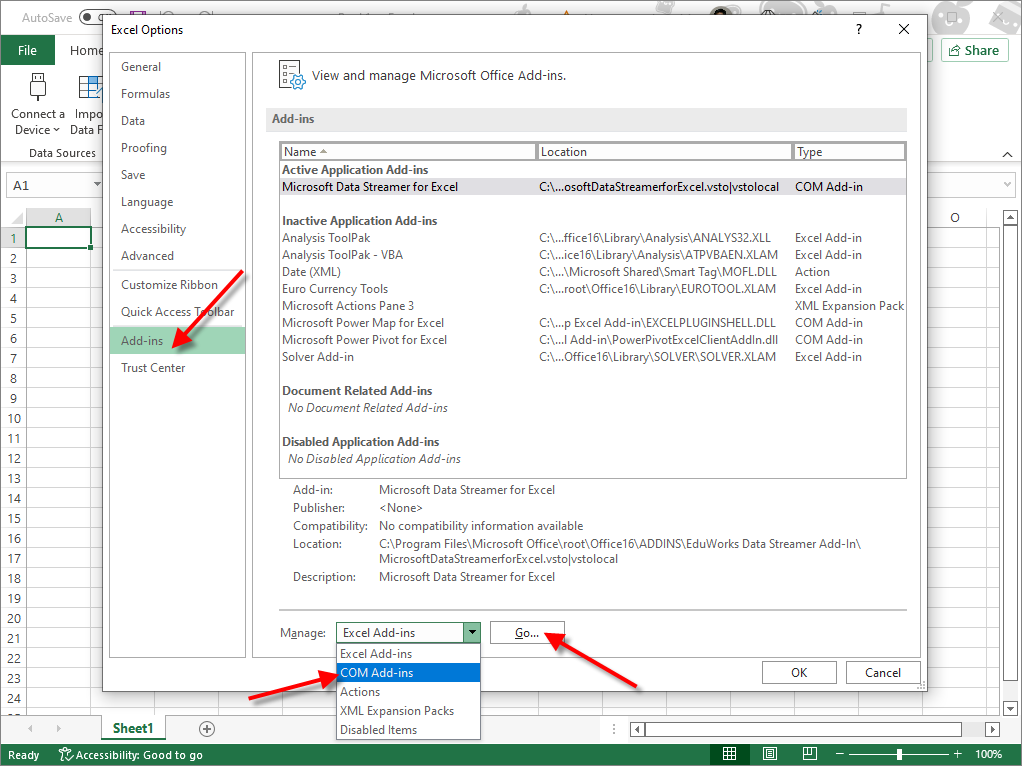This screenshot has width=1022, height=766.
Task: Open the Proofing options category
Action: (177, 148)
